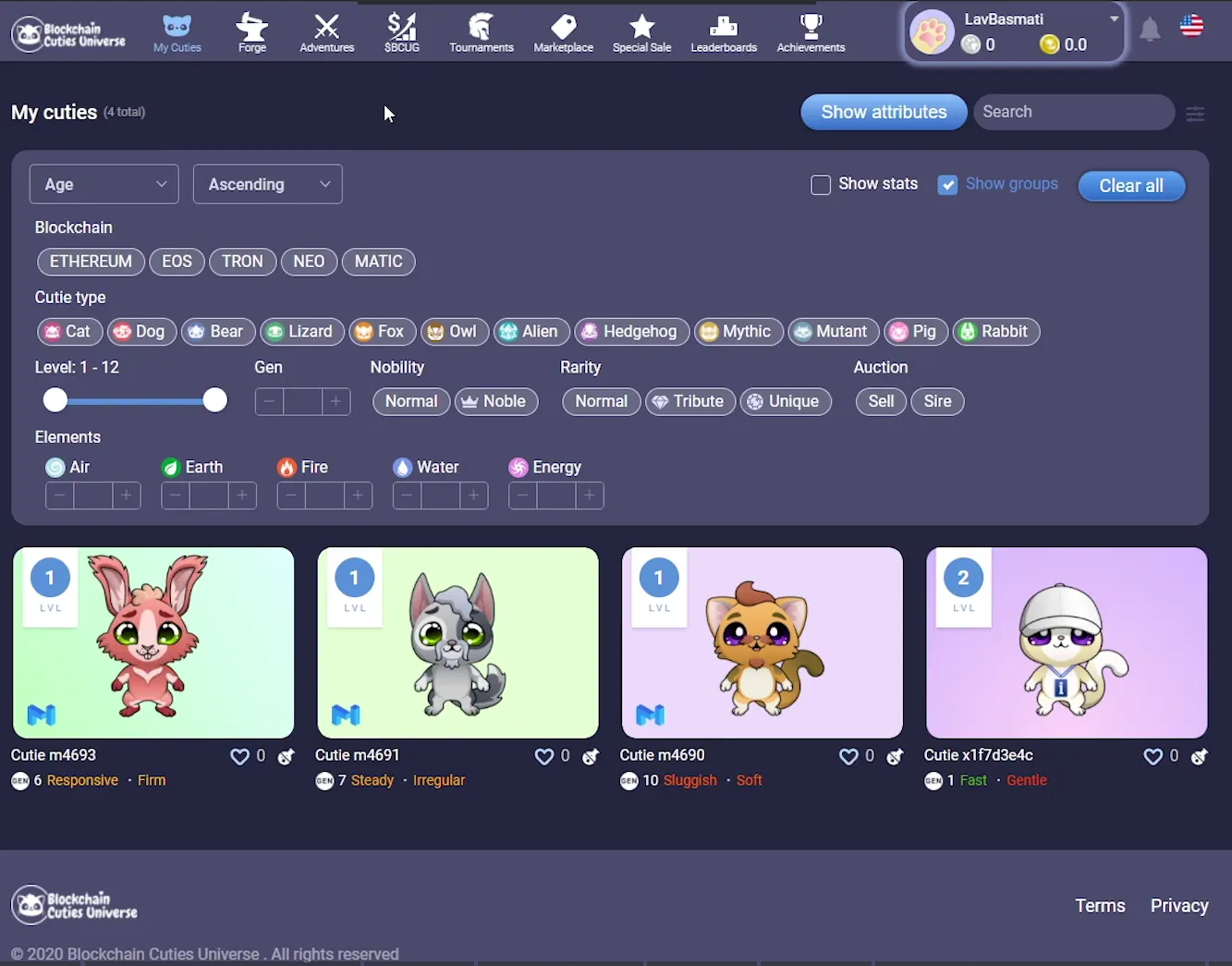Image resolution: width=1232 pixels, height=966 pixels.
Task: Click the maximum level slider handle
Action: click(x=215, y=400)
